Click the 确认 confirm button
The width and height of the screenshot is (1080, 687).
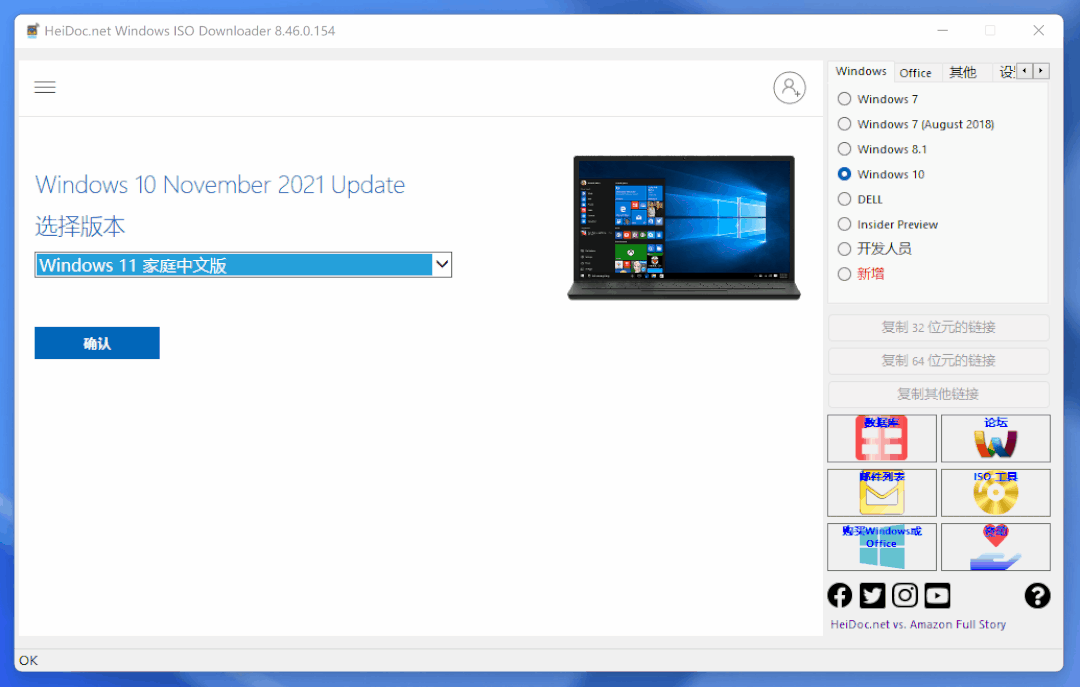[x=97, y=343]
